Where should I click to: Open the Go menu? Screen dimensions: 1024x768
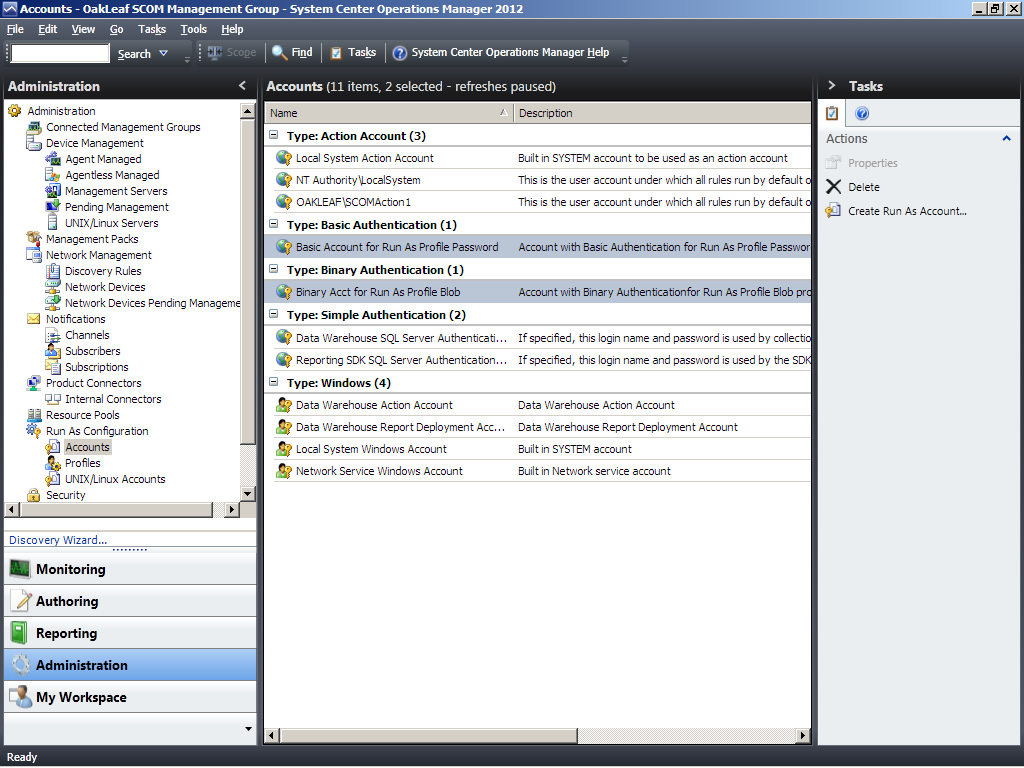116,29
